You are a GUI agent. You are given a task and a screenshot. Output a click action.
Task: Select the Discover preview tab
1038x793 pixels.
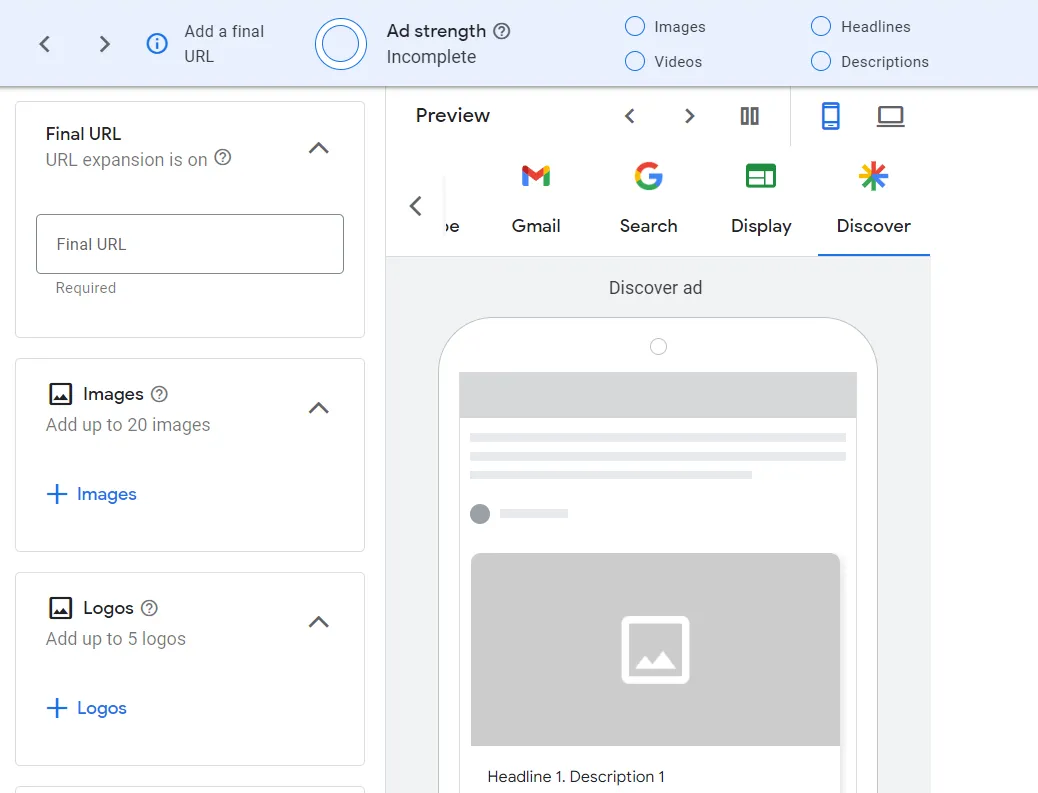pyautogui.click(x=874, y=199)
